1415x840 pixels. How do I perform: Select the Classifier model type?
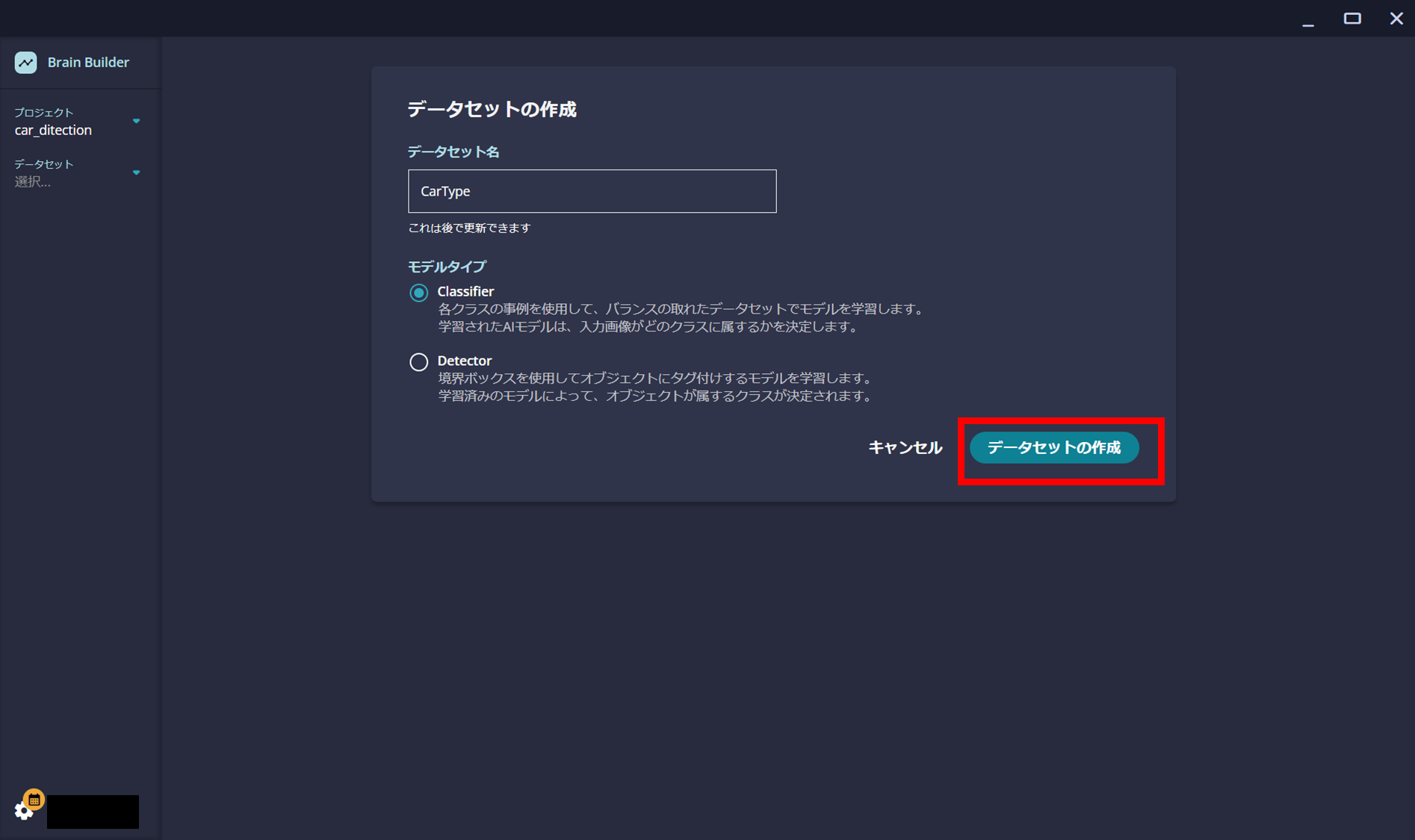tap(418, 293)
